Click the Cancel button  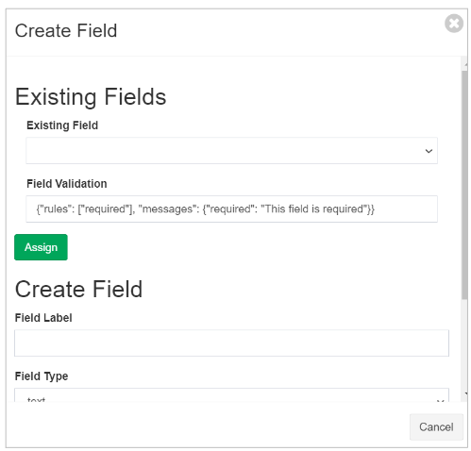[x=436, y=427]
